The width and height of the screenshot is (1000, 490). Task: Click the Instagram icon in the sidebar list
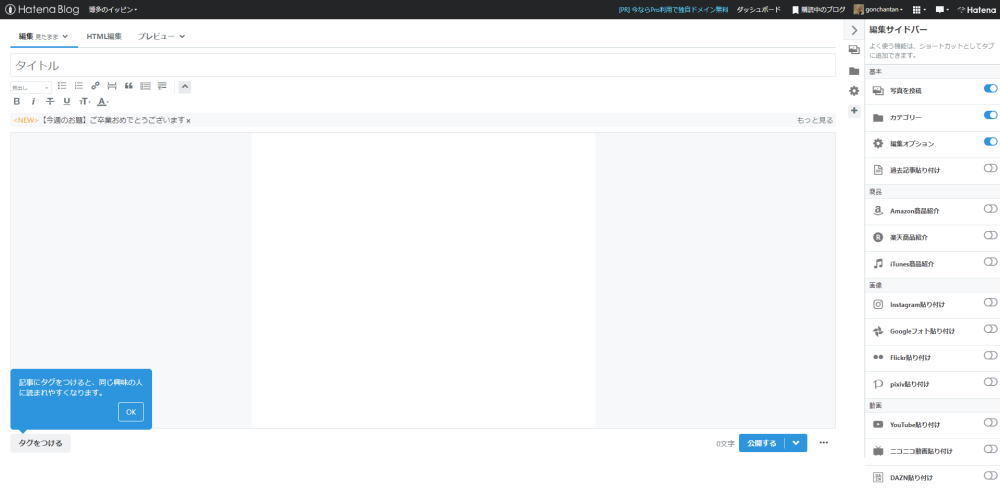tap(878, 304)
